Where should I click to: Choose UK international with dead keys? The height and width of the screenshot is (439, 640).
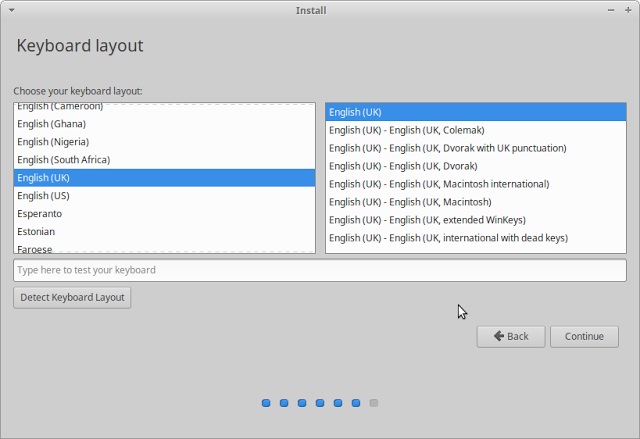[x=448, y=238]
